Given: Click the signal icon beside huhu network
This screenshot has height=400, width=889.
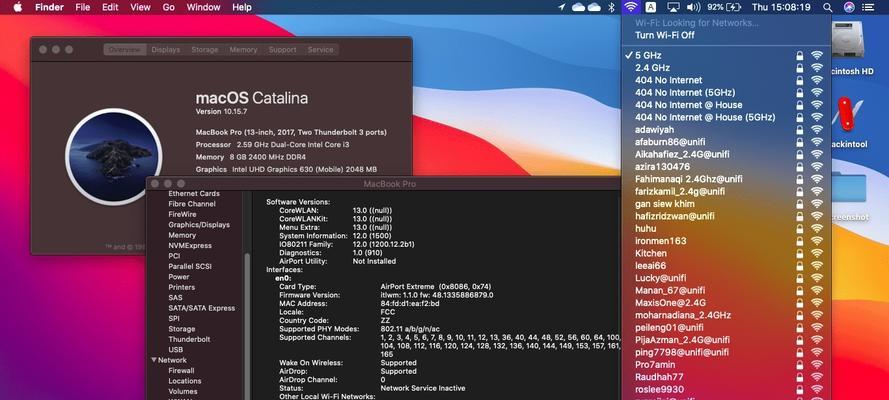Looking at the screenshot, I should click(x=816, y=228).
